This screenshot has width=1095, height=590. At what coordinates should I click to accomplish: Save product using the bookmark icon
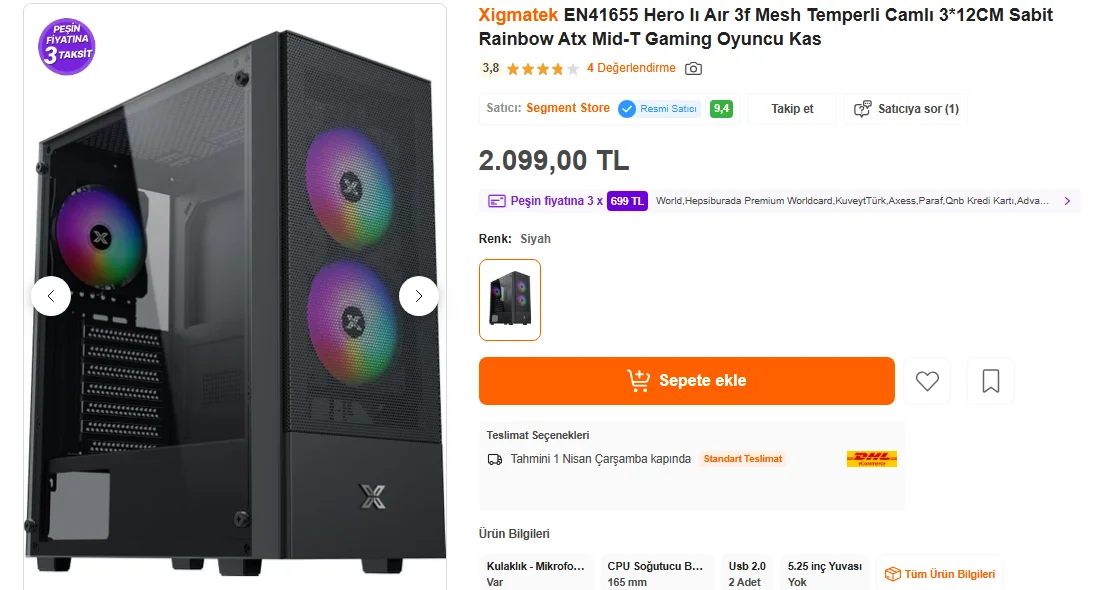pyautogui.click(x=991, y=381)
